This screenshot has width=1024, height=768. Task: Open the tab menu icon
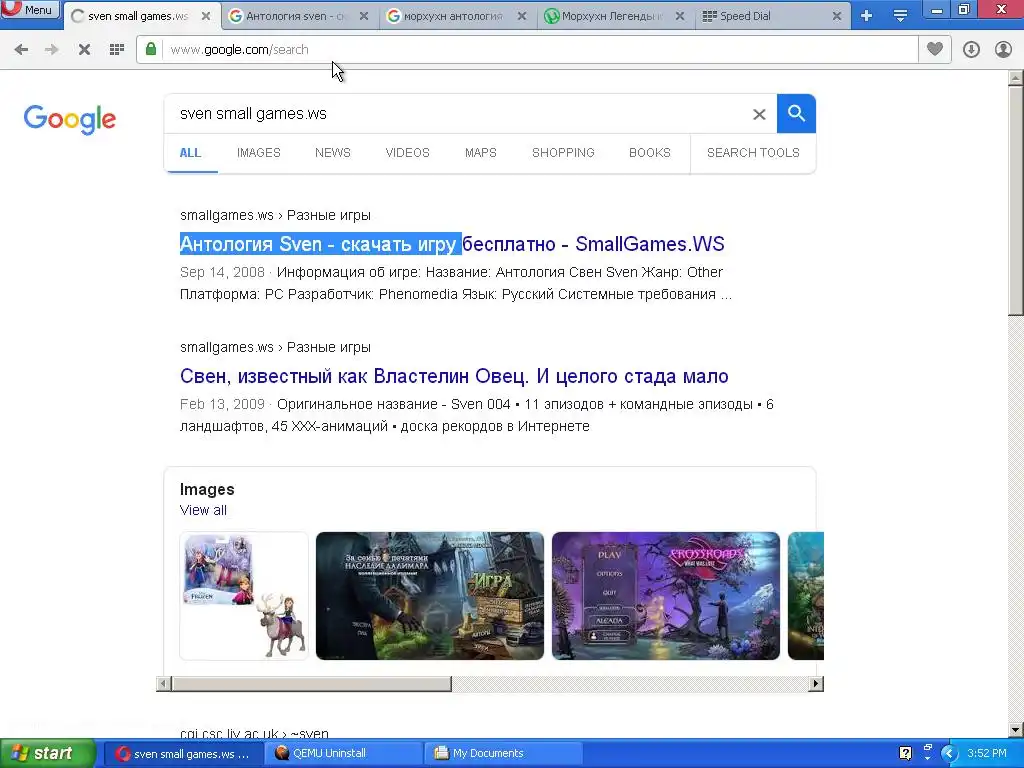(900, 16)
